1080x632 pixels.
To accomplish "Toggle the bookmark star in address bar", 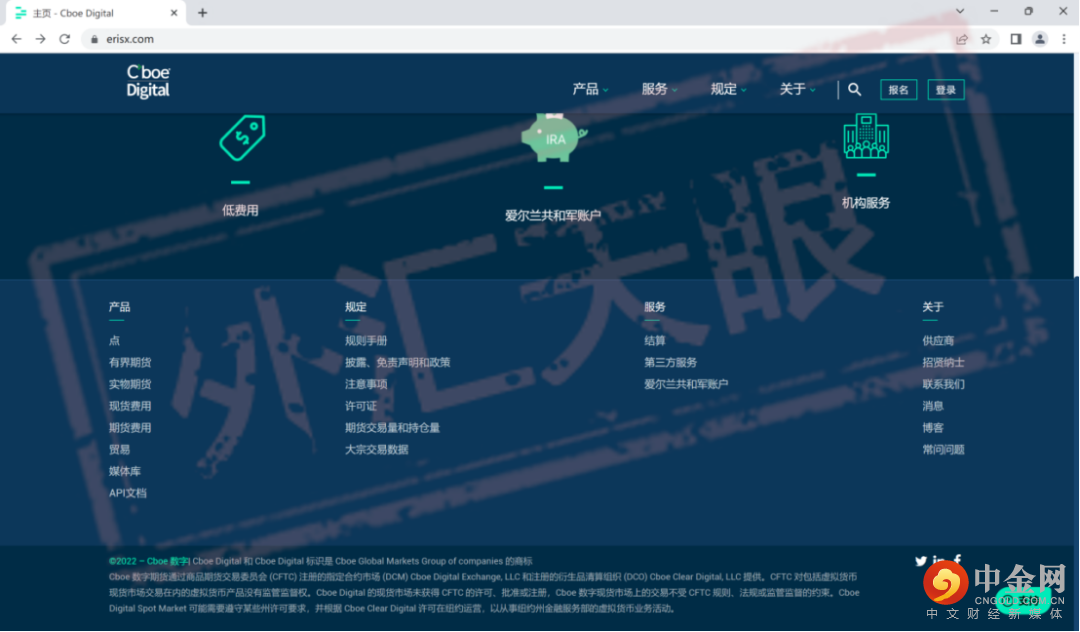I will (986, 39).
